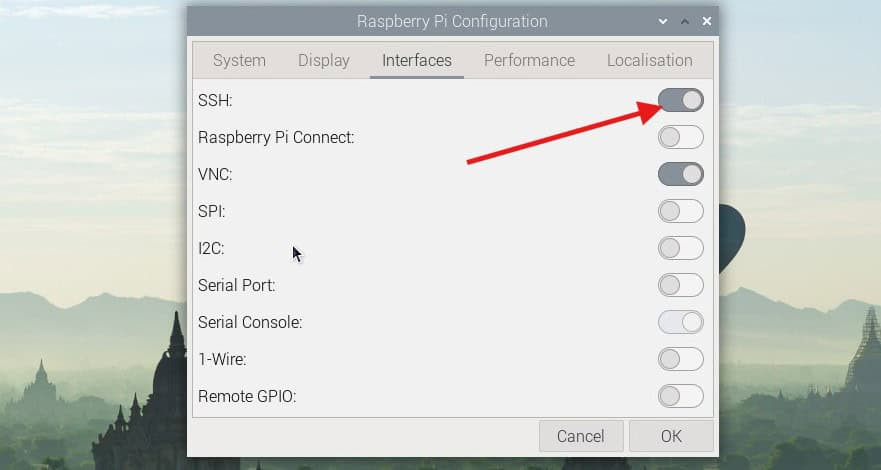
Task: Enable the Serial Port switch
Action: tap(680, 285)
